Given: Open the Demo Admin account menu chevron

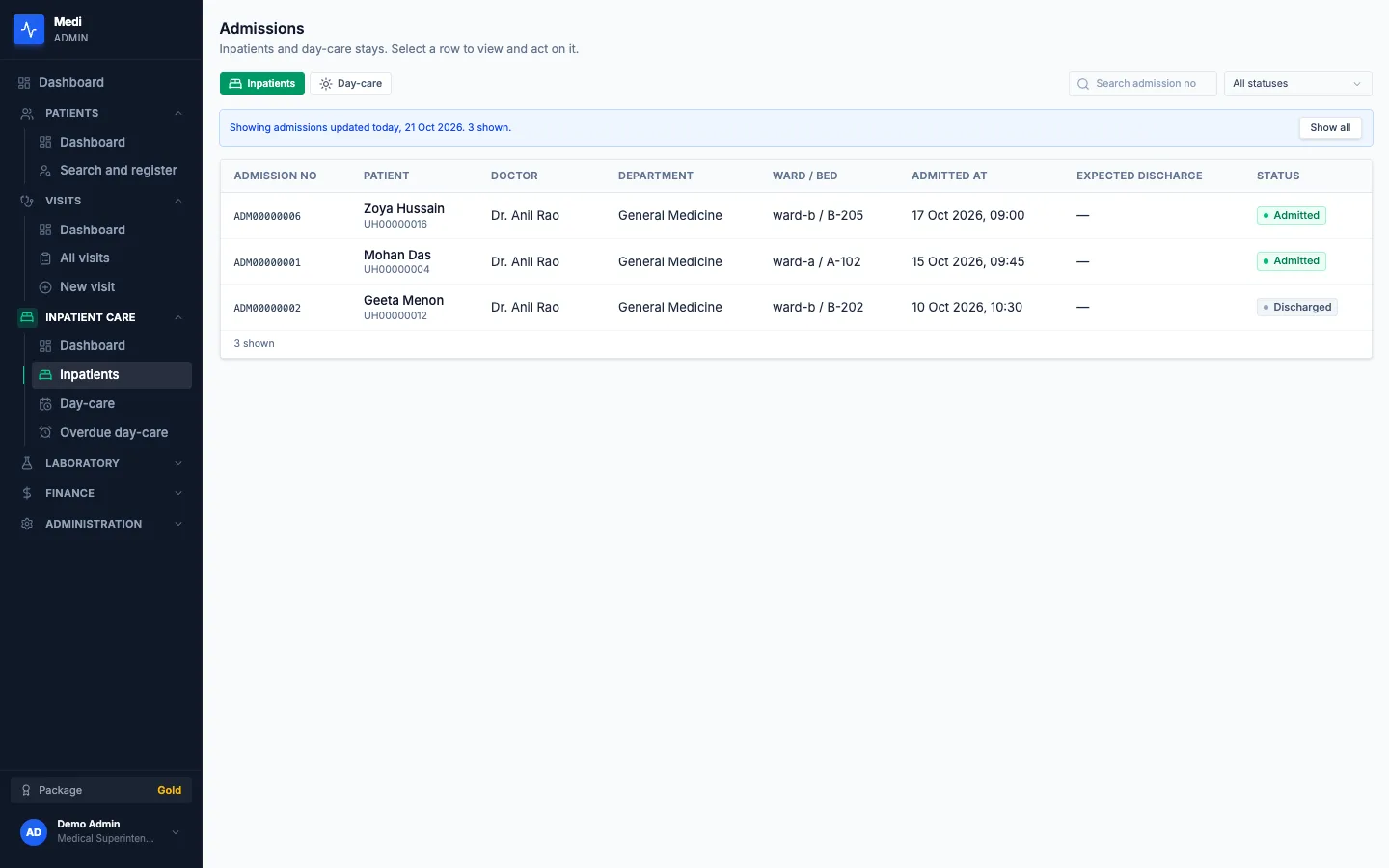Looking at the screenshot, I should pyautogui.click(x=176, y=832).
